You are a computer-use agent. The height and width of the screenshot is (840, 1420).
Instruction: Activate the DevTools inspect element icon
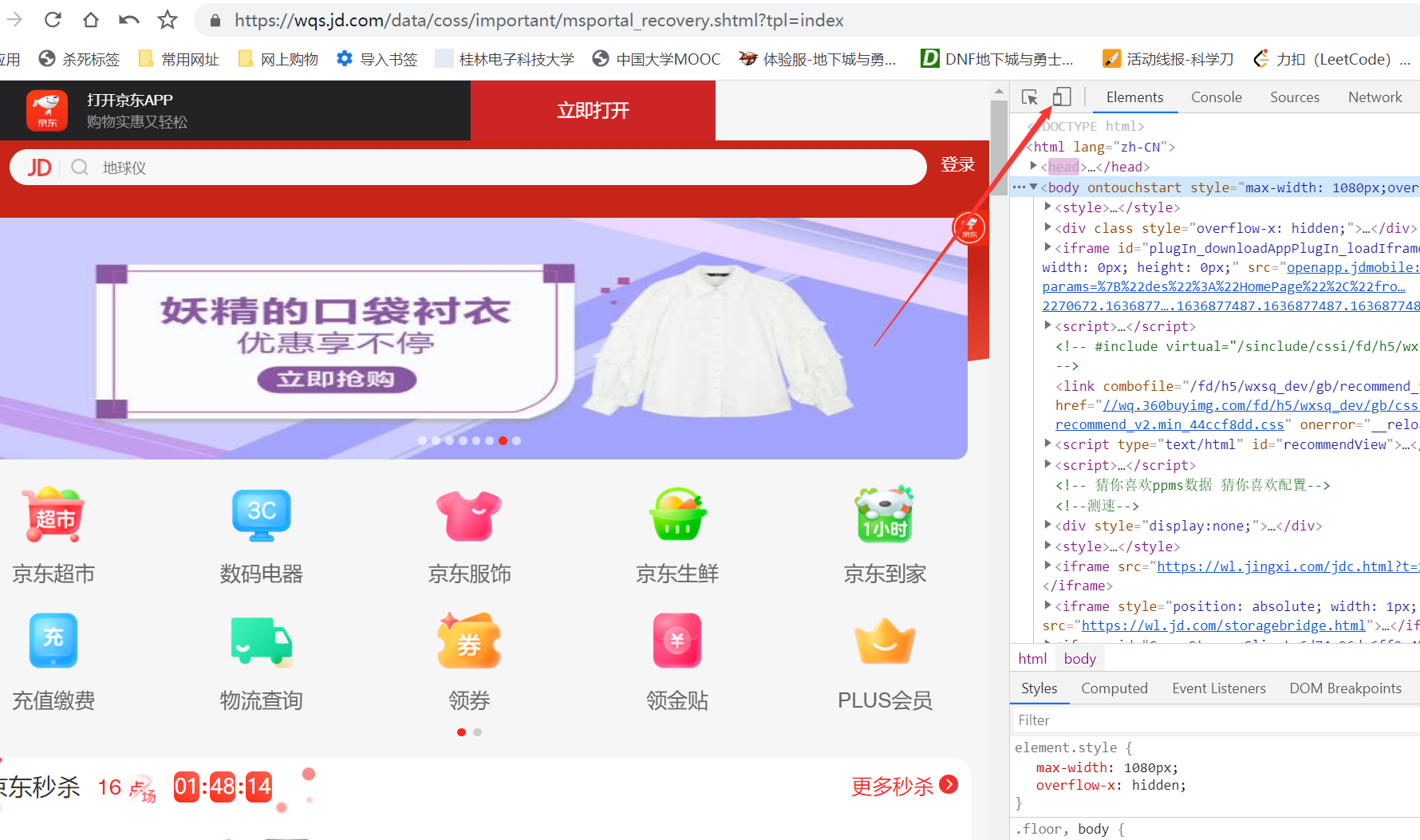1030,97
